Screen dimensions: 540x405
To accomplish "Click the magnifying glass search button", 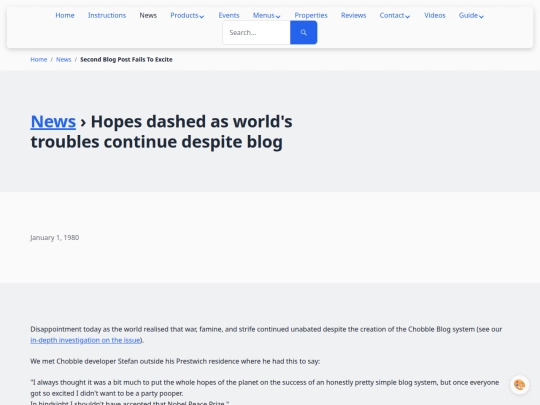I will tap(303, 32).
